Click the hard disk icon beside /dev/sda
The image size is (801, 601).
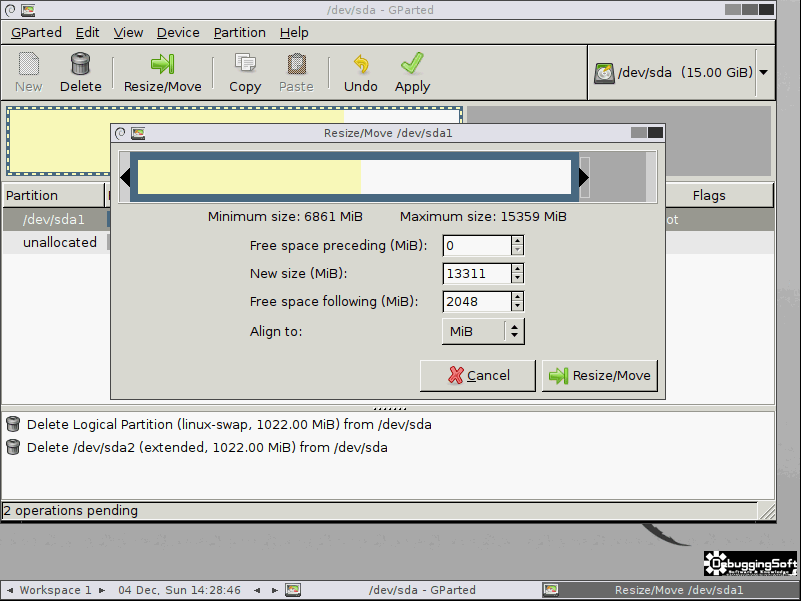coord(604,73)
